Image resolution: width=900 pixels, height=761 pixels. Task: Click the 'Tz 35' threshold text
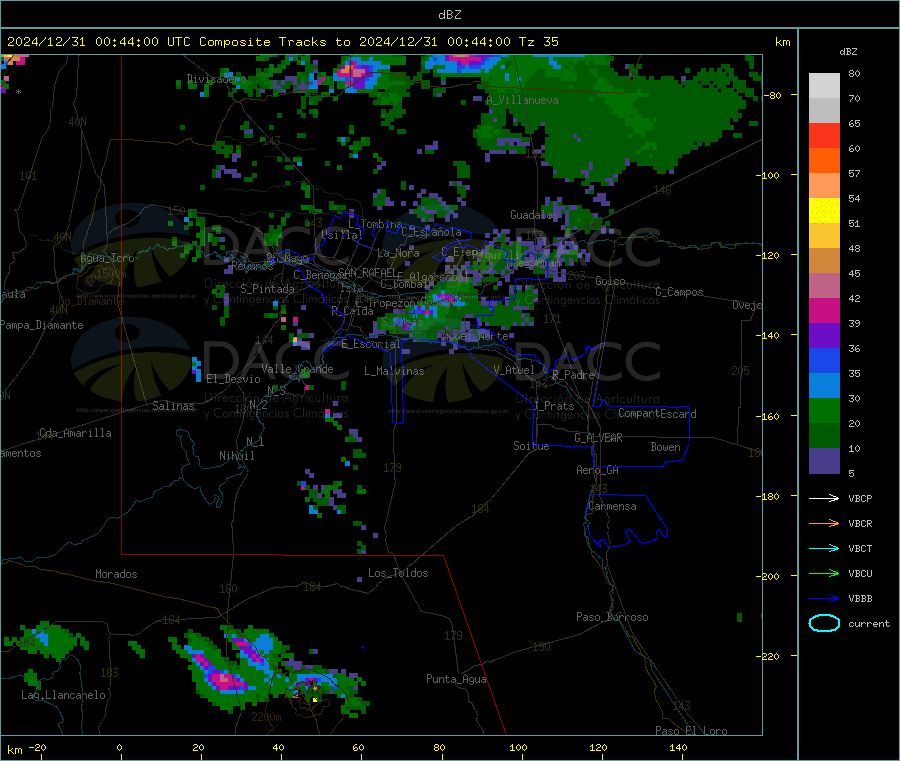538,42
